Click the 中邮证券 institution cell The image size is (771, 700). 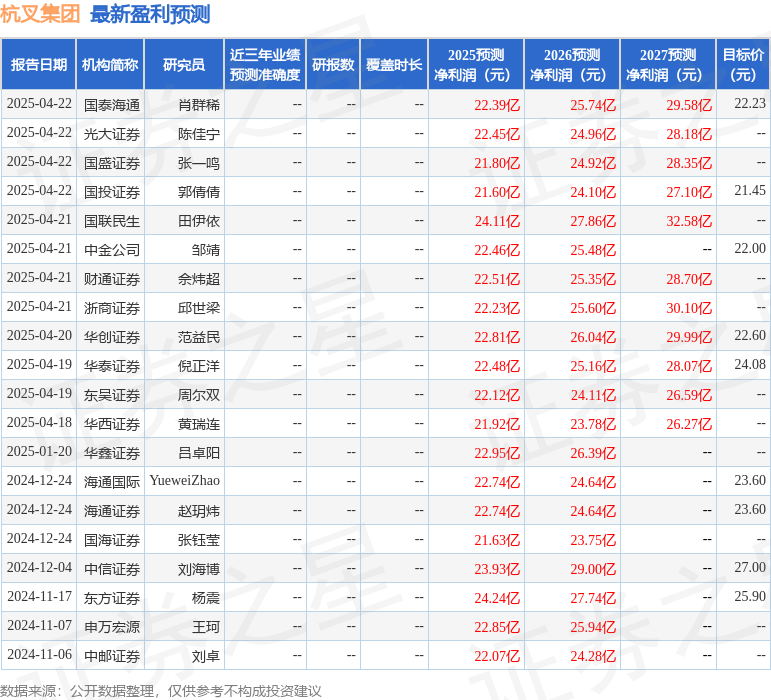click(112, 656)
